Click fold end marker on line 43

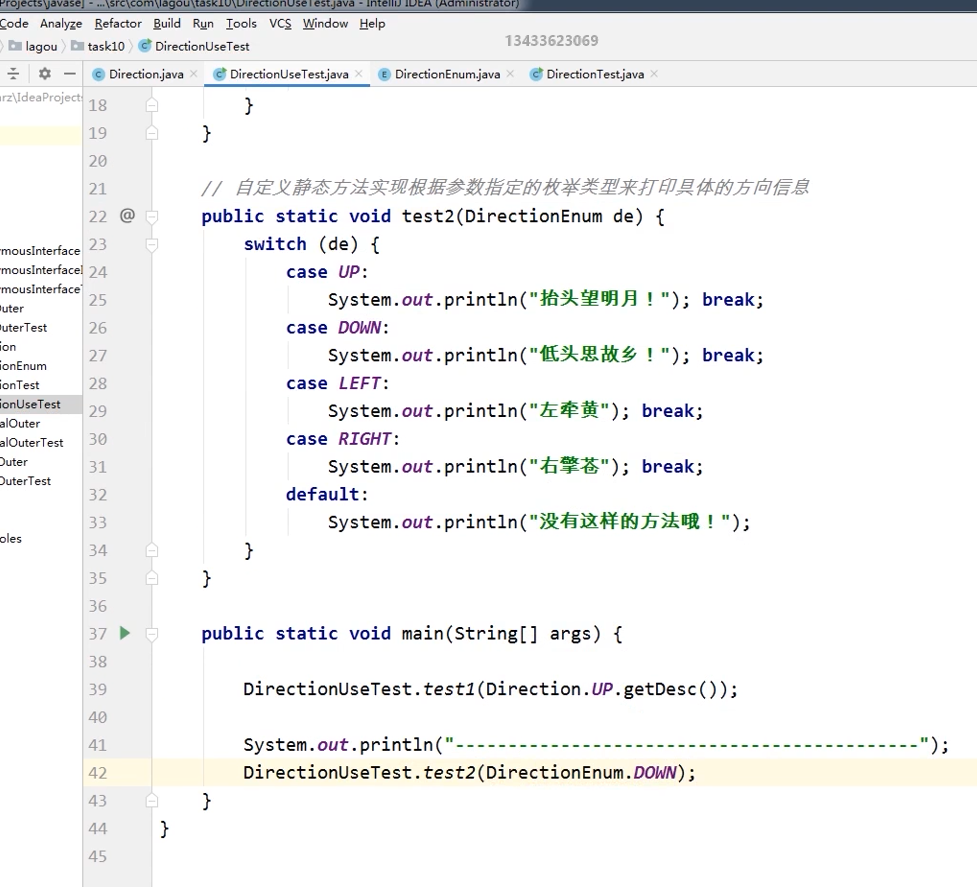pos(151,800)
